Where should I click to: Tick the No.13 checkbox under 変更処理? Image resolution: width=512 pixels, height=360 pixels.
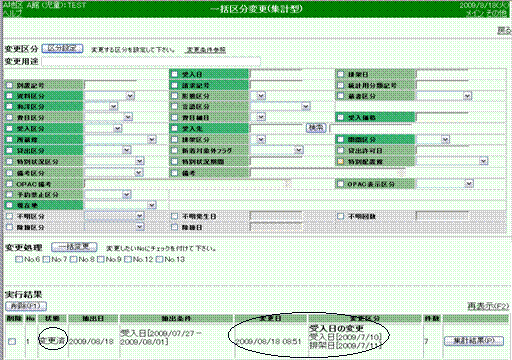click(160, 259)
